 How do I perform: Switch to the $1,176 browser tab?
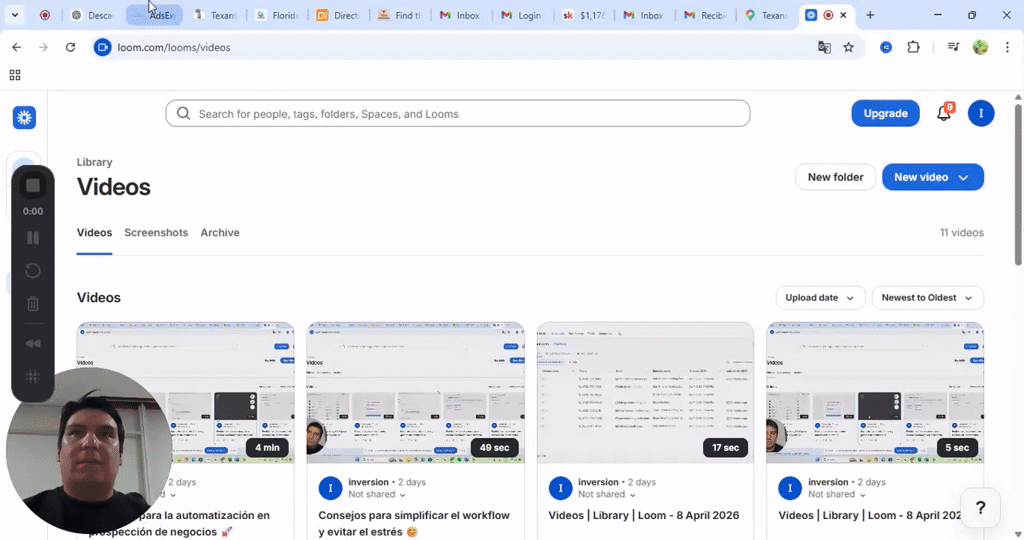[584, 15]
